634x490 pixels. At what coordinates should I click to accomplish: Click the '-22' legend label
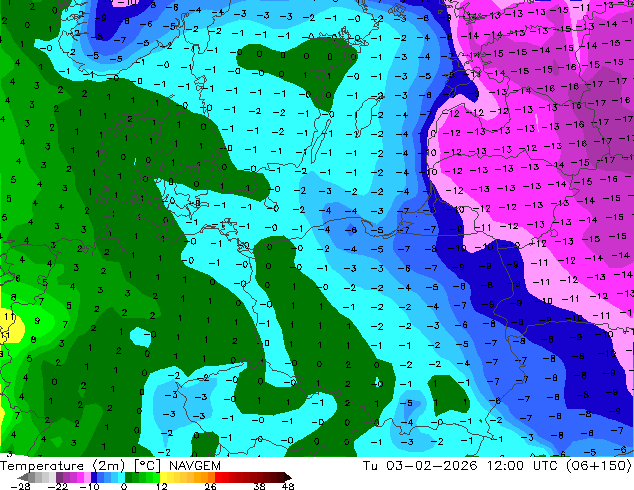[57, 486]
